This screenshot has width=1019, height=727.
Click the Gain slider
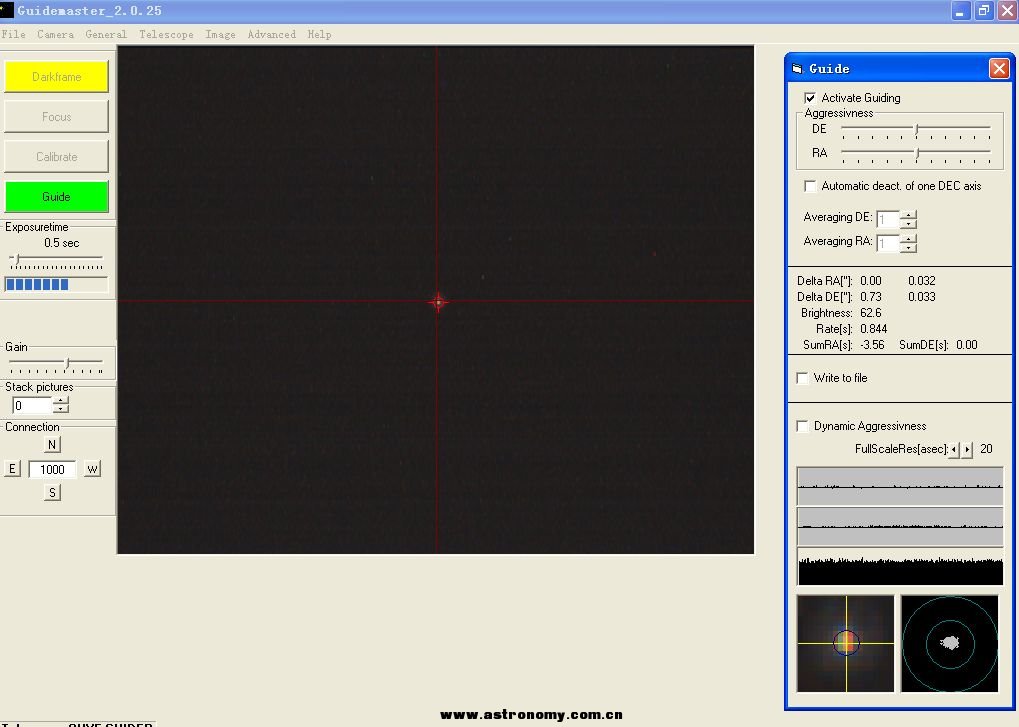click(57, 365)
